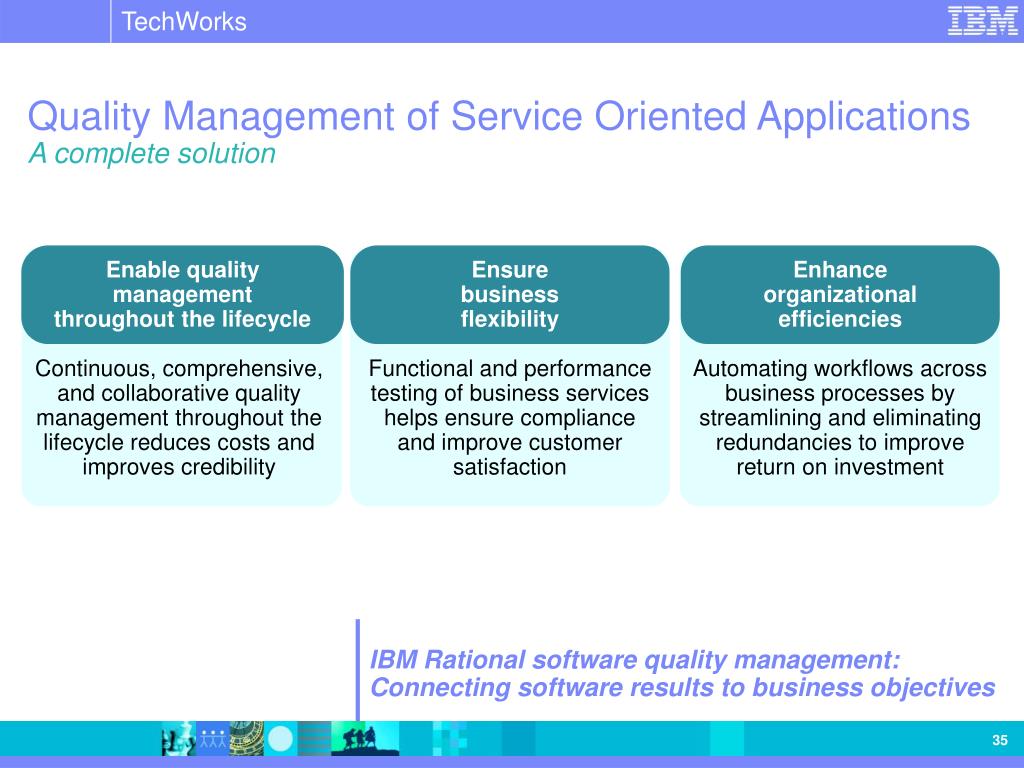The width and height of the screenshot is (1024, 768).
Task: Select 'Connecting software results to business objectives'
Action: 682,688
